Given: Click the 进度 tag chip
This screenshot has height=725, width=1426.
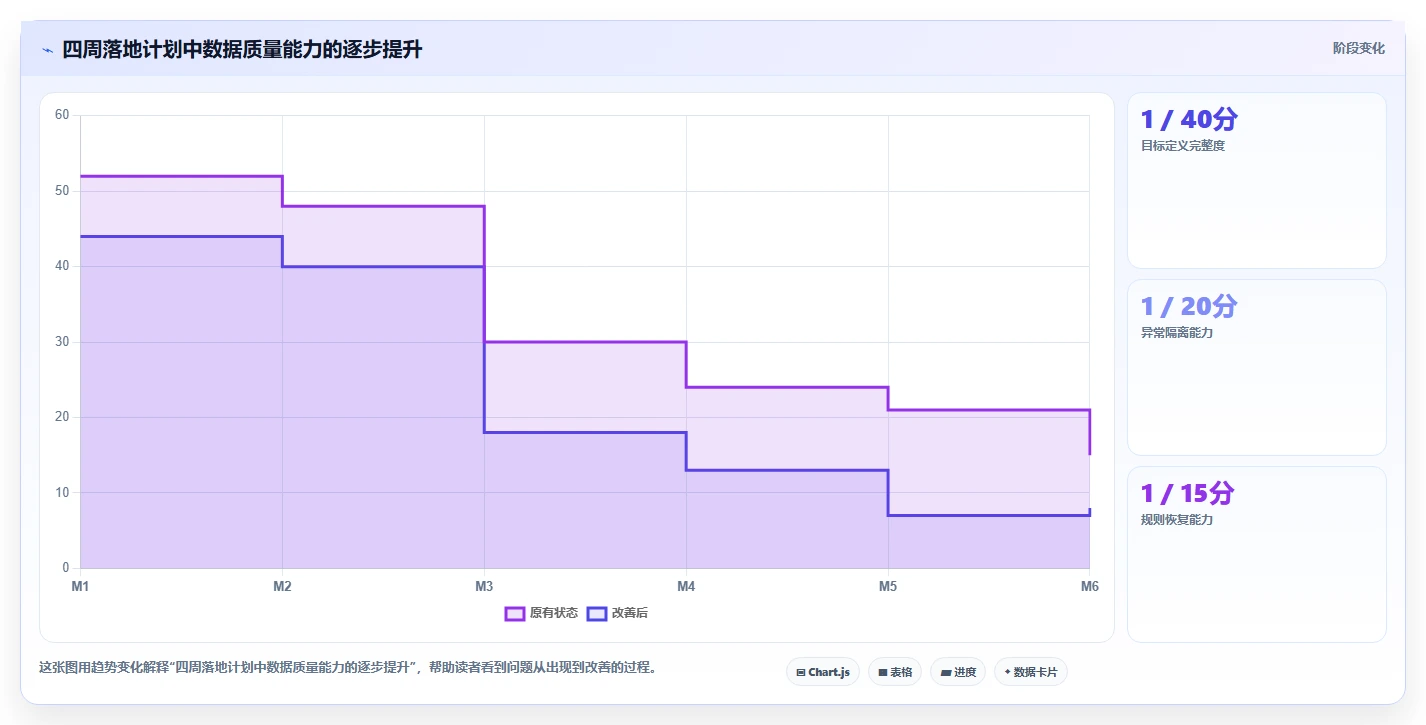Looking at the screenshot, I should (958, 672).
